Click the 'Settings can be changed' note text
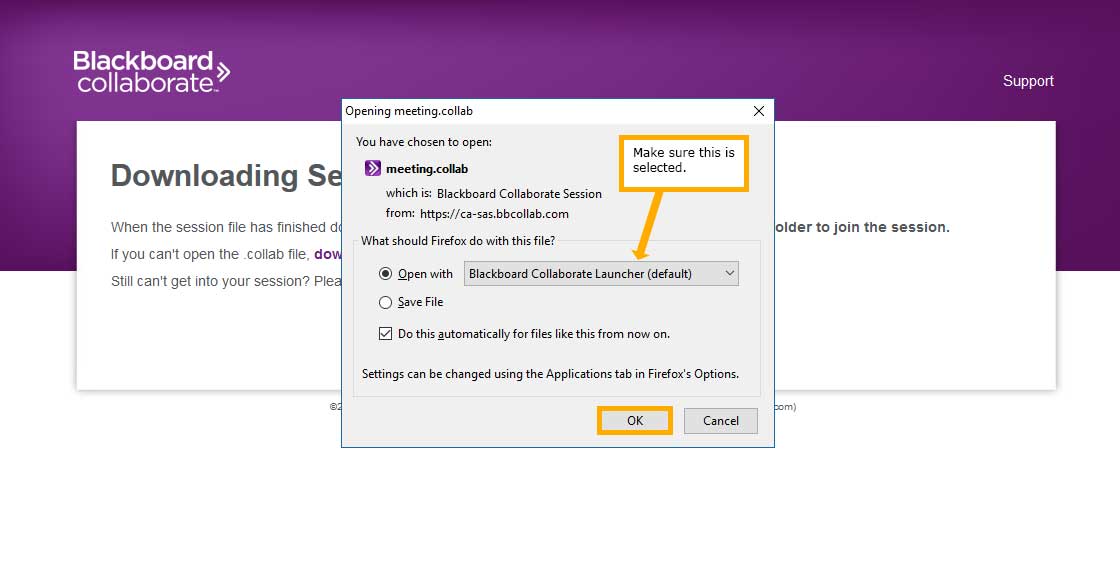 (550, 373)
